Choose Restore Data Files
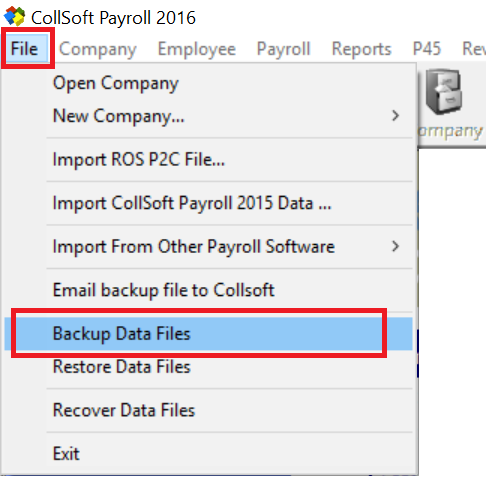This screenshot has width=486, height=492. coord(208,366)
